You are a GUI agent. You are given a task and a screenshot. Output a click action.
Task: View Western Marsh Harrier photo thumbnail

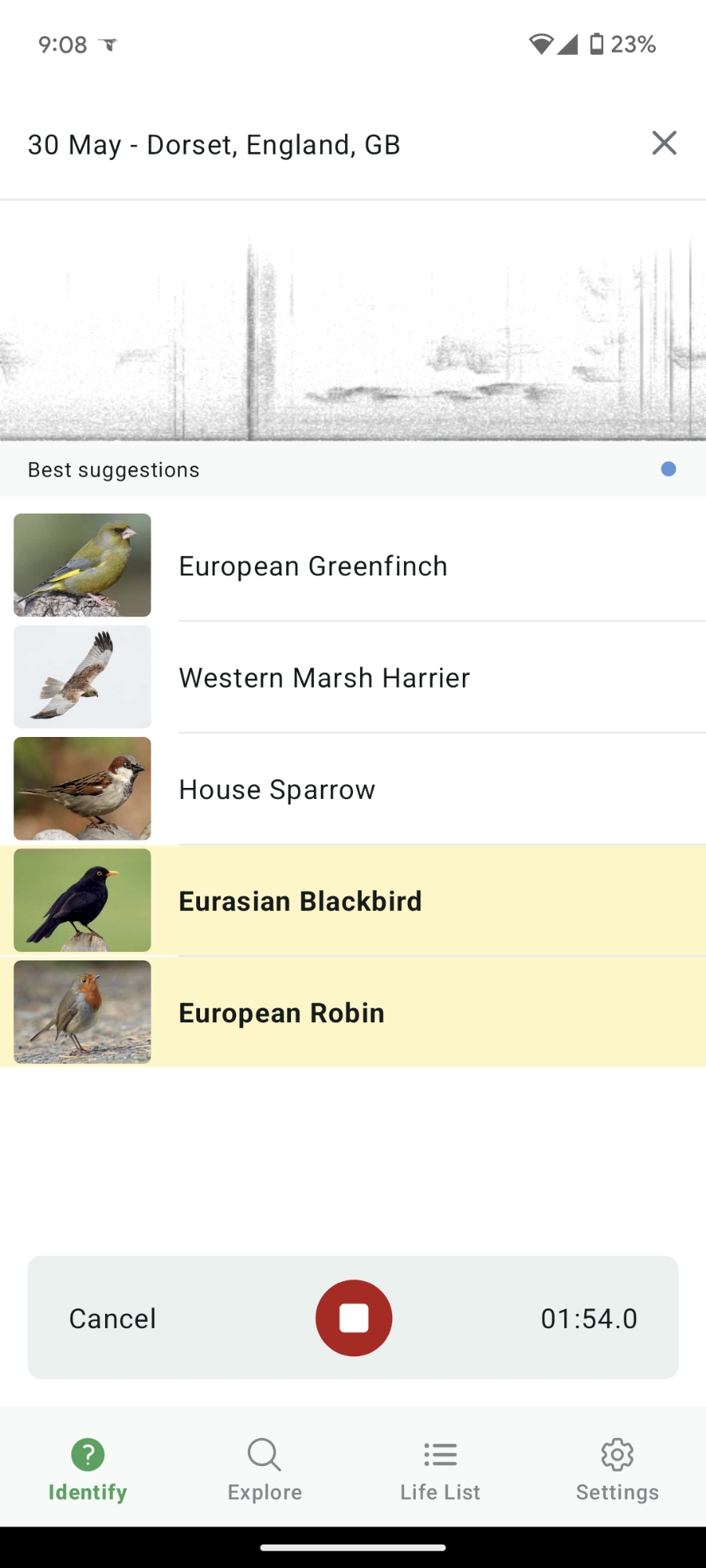82,677
